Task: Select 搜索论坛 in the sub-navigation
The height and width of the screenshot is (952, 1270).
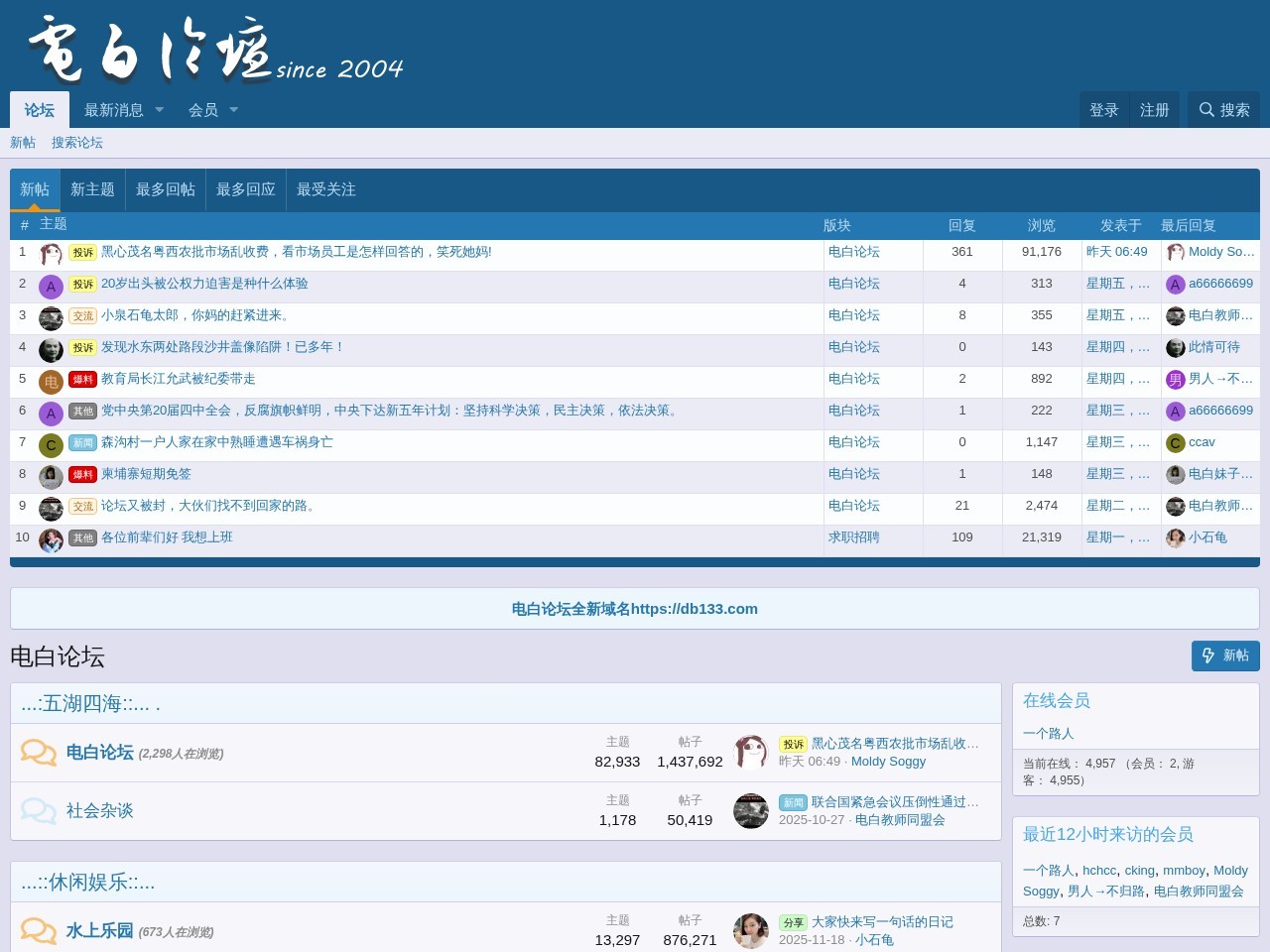Action: (x=76, y=143)
